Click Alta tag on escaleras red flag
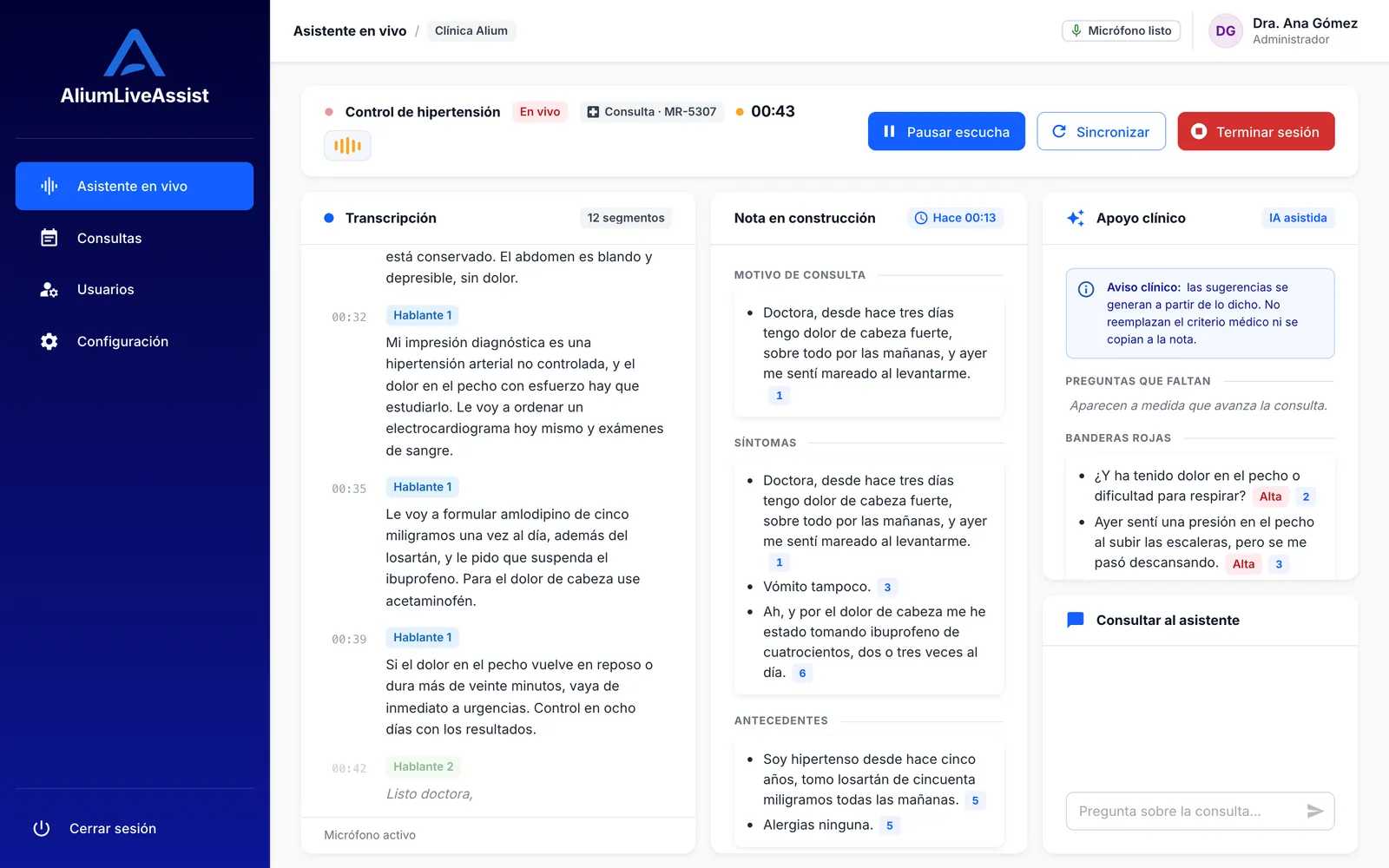Screen dimensions: 1389x868 (1243, 564)
